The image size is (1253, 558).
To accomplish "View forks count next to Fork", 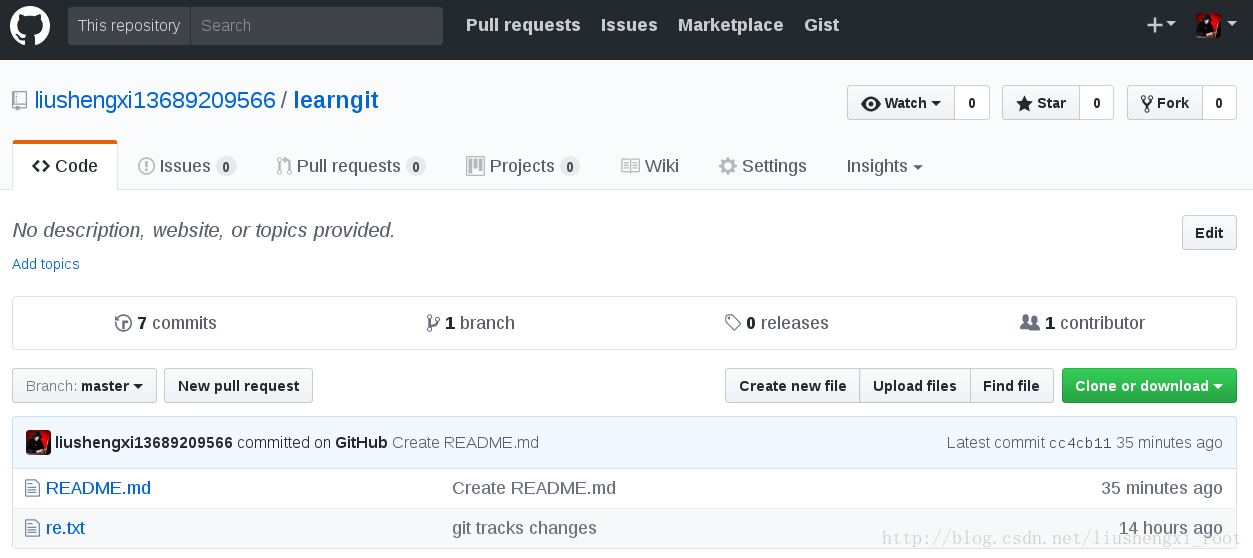I will click(1219, 103).
